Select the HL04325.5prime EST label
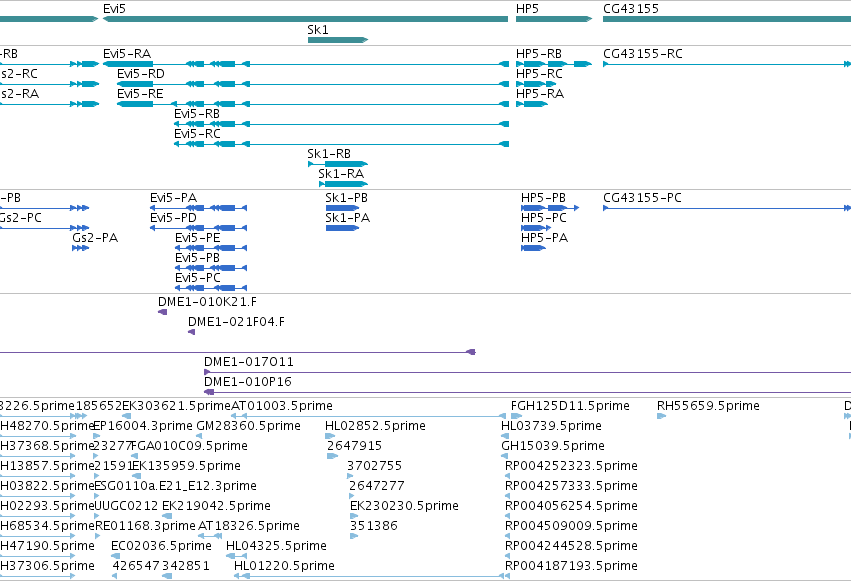This screenshot has width=851, height=581. tap(276, 547)
